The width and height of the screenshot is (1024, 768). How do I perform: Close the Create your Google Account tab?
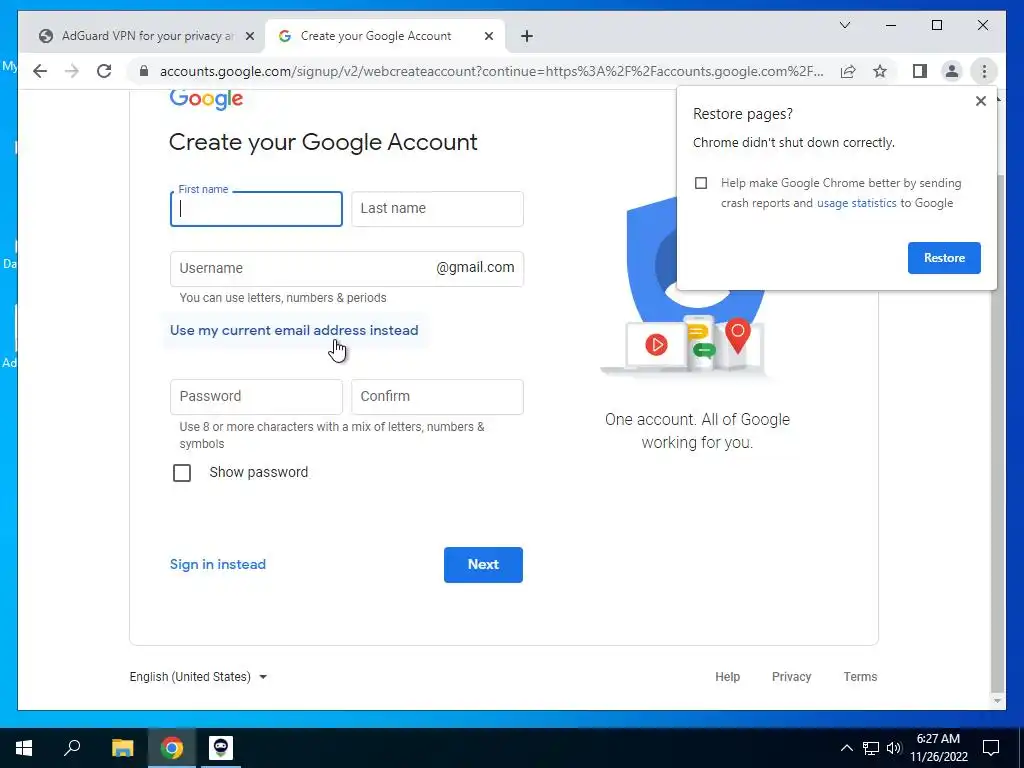(488, 36)
